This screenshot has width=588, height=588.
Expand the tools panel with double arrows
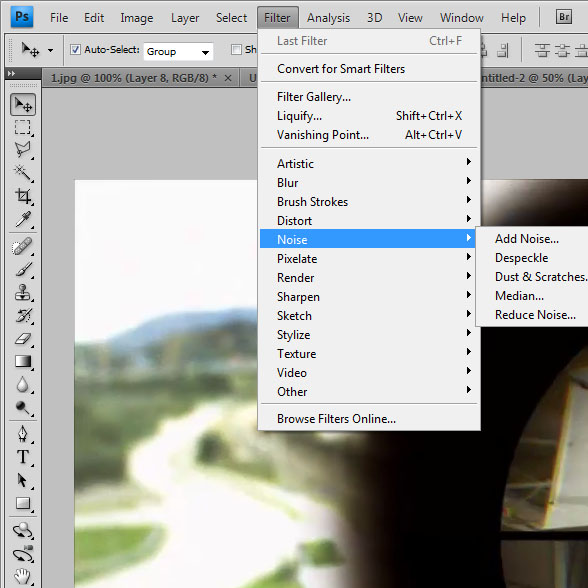(x=11, y=74)
